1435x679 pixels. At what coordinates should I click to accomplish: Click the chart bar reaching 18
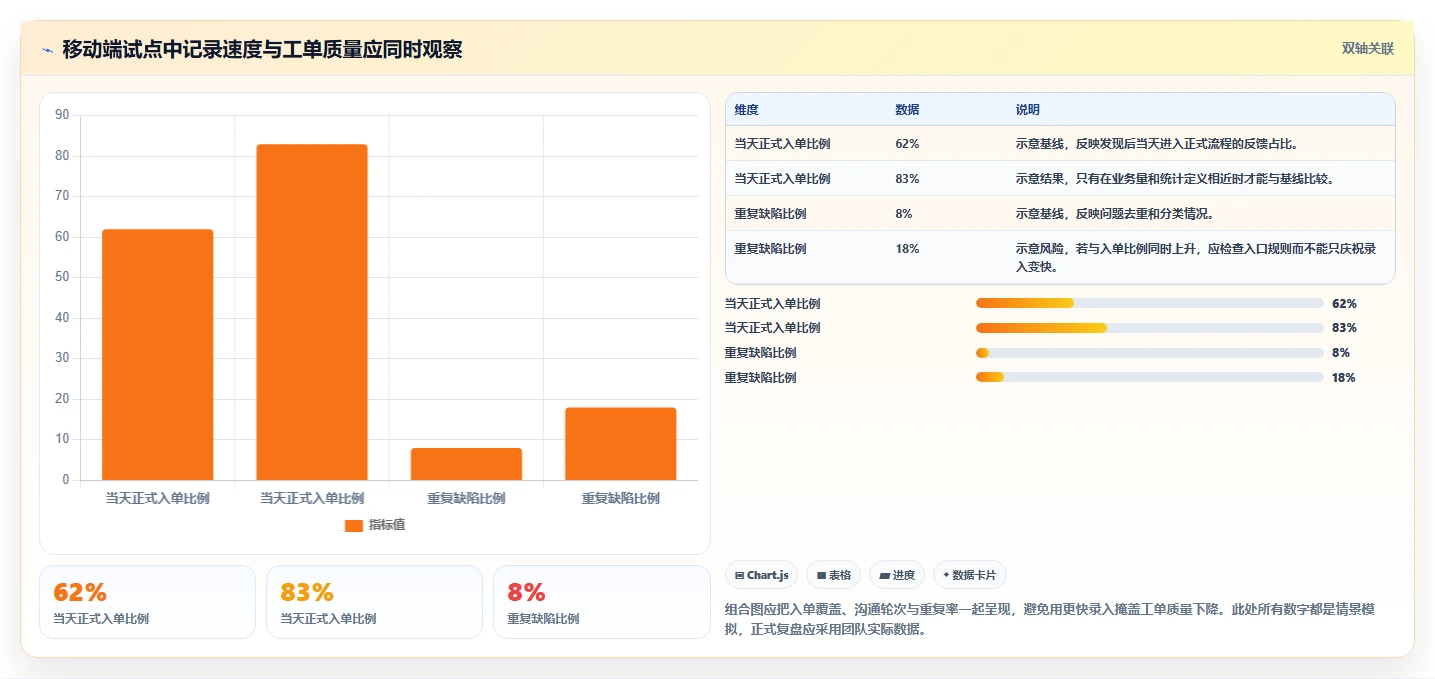(621, 444)
